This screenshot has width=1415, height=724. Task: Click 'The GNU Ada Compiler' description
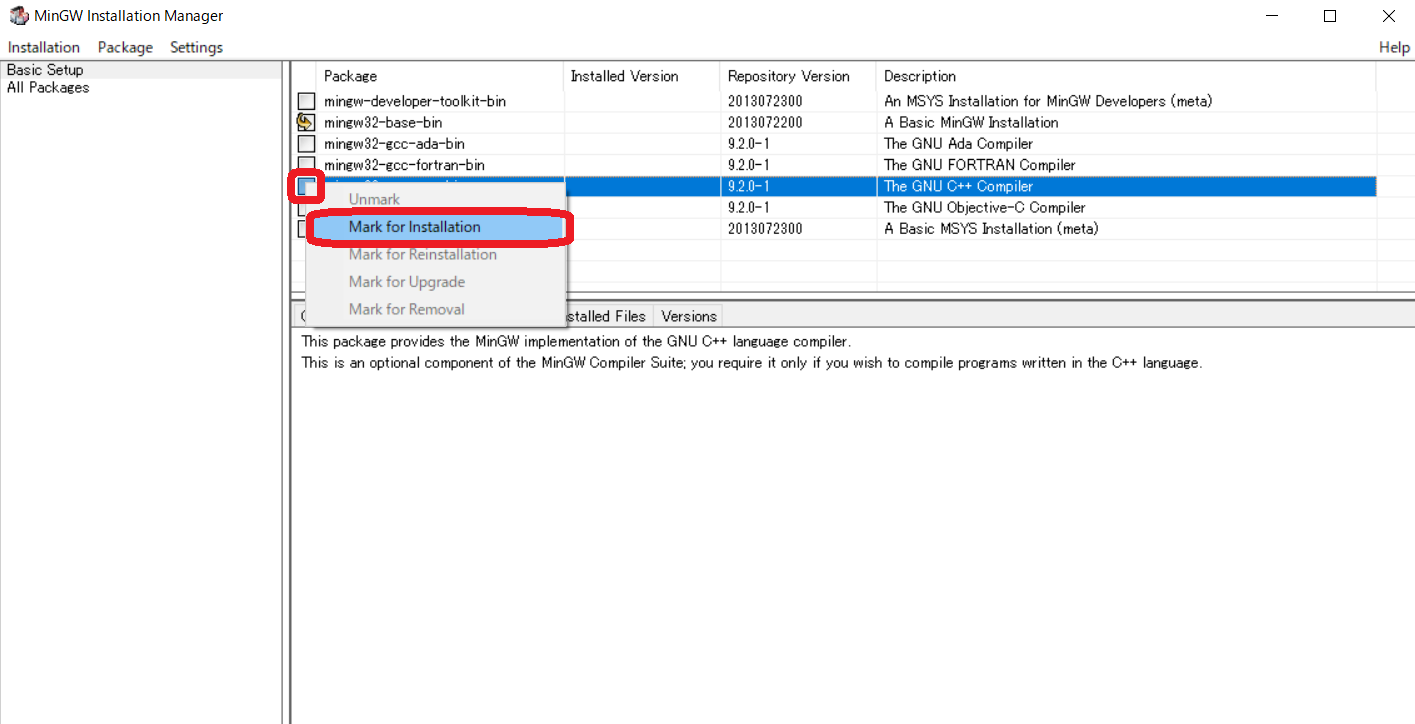coord(959,144)
